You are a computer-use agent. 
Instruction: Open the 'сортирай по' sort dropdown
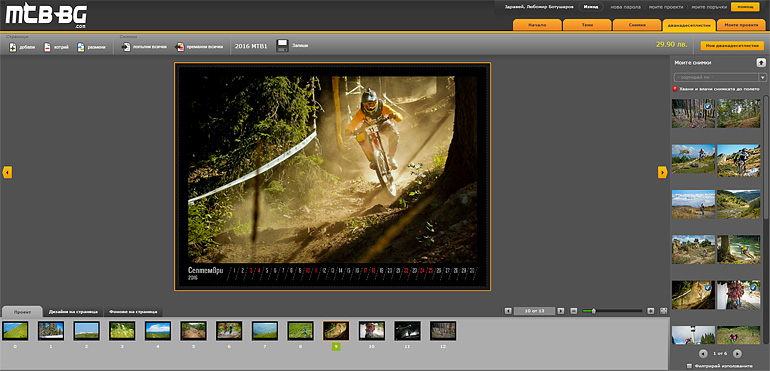pyautogui.click(x=720, y=77)
